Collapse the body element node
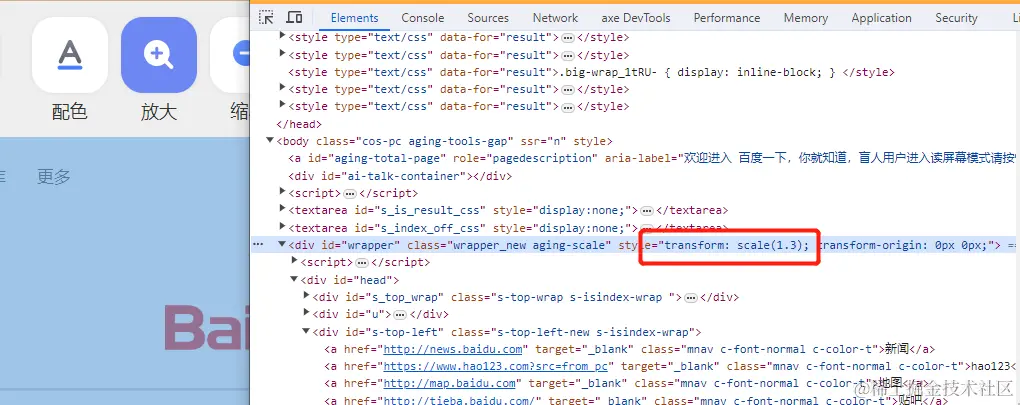The width and height of the screenshot is (1020, 405). point(270,140)
